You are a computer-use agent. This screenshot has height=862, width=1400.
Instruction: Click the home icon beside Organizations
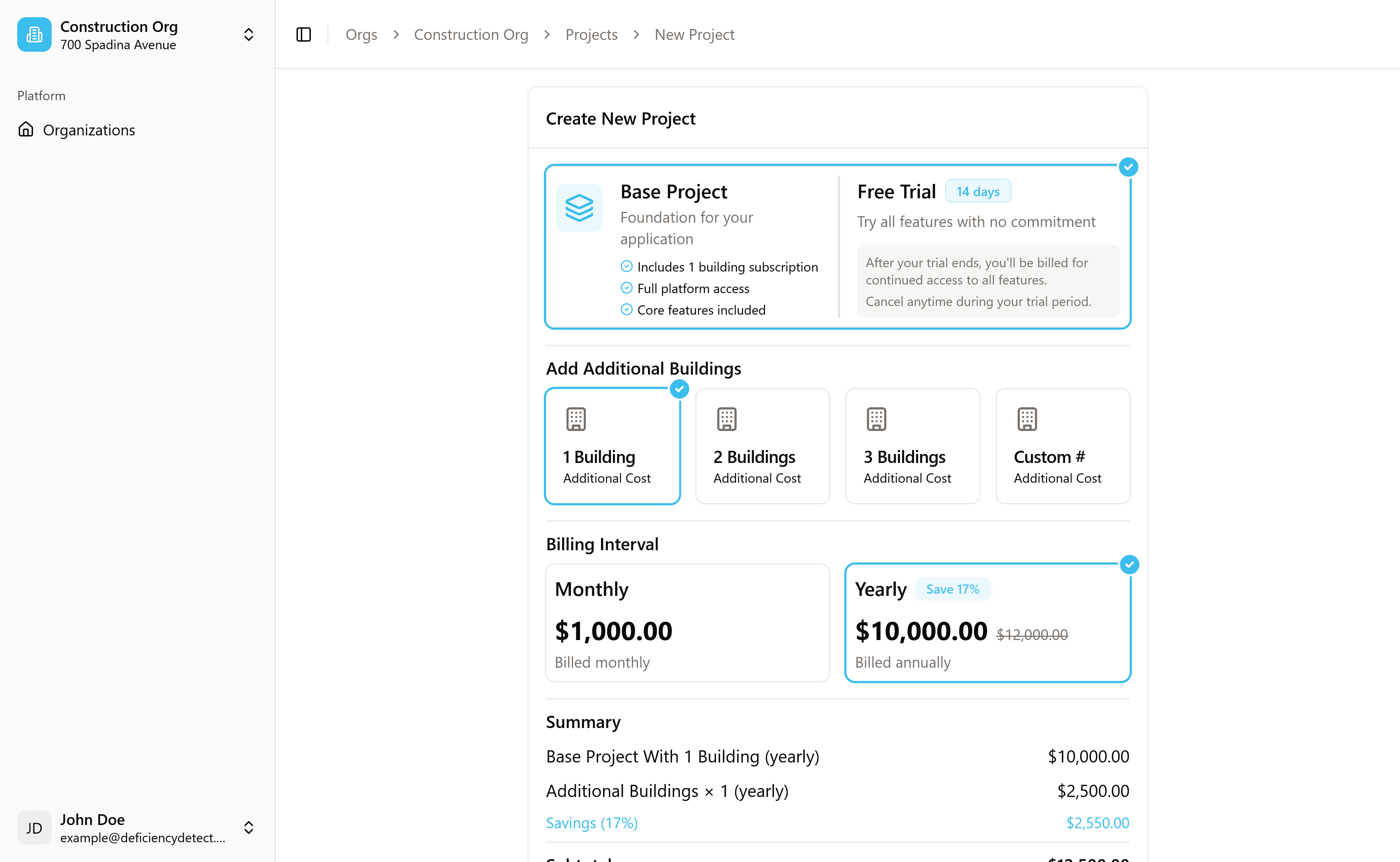pos(25,129)
